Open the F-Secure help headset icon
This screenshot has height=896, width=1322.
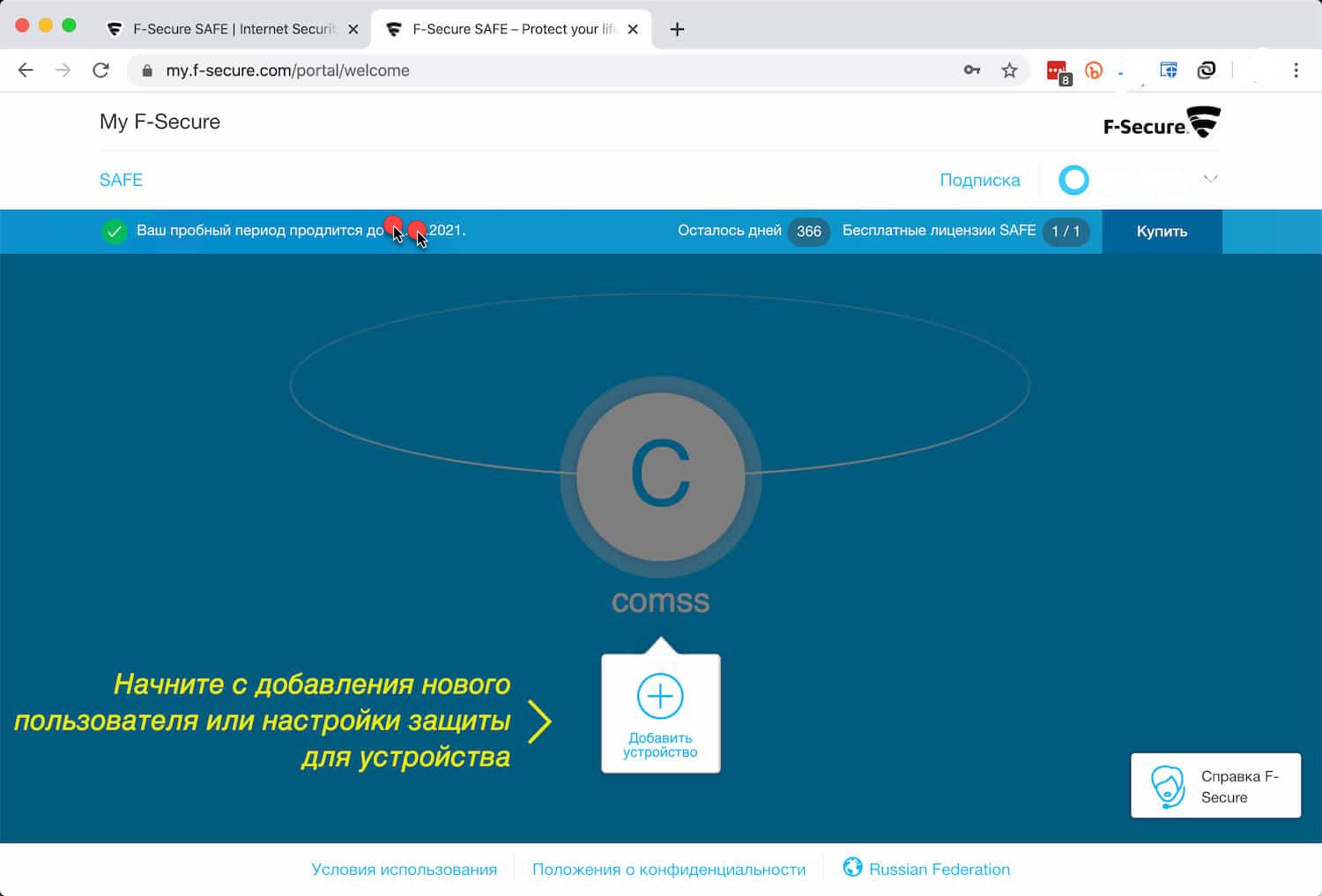(x=1168, y=786)
